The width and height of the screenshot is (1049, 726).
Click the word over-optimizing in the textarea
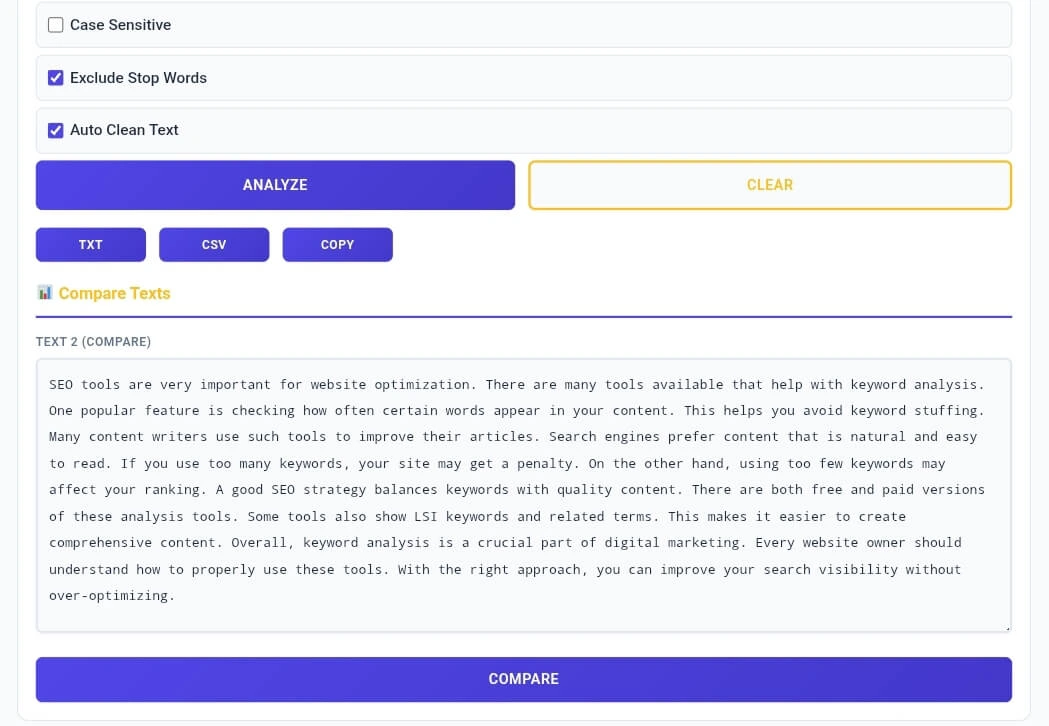(110, 595)
